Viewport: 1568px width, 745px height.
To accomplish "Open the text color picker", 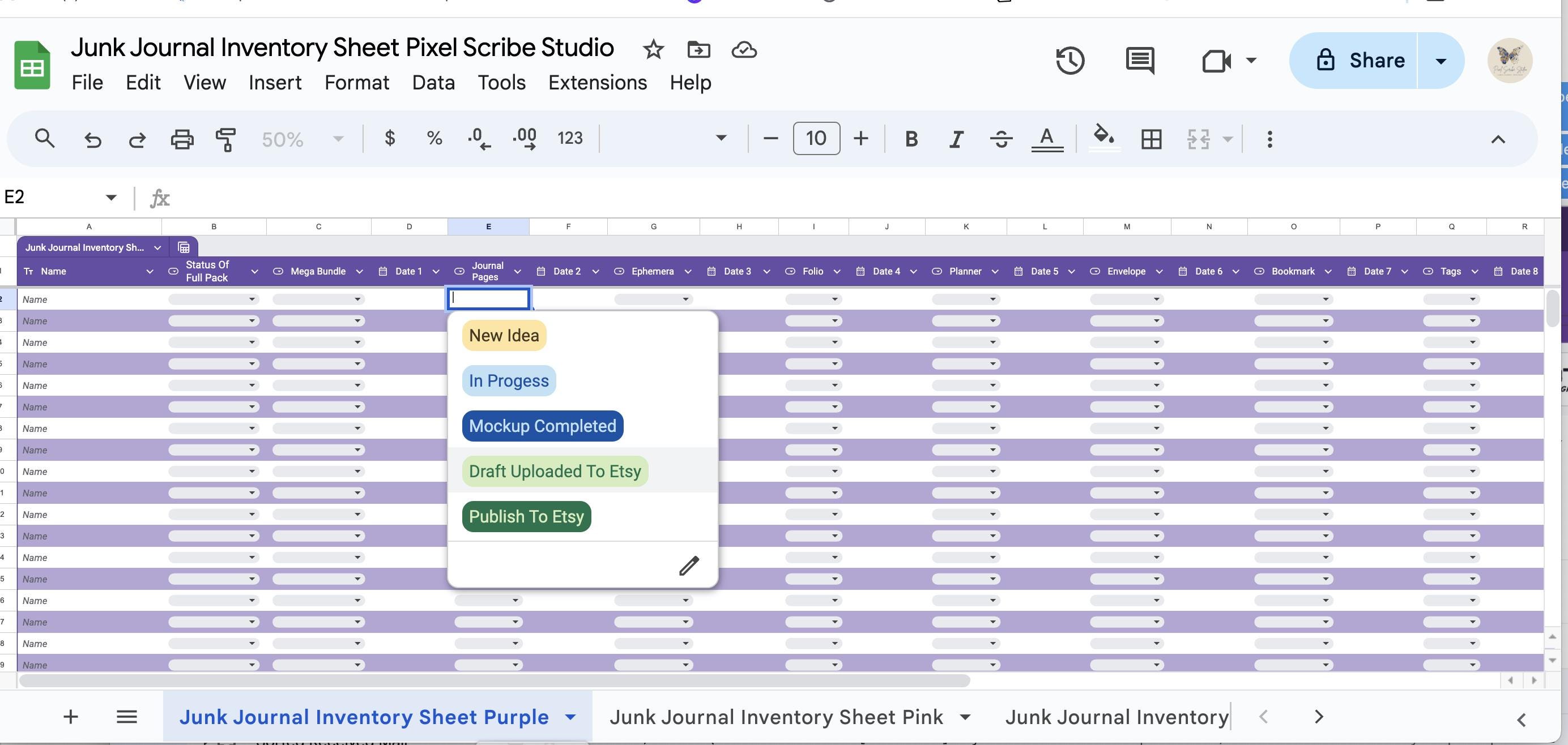I will coord(1046,139).
